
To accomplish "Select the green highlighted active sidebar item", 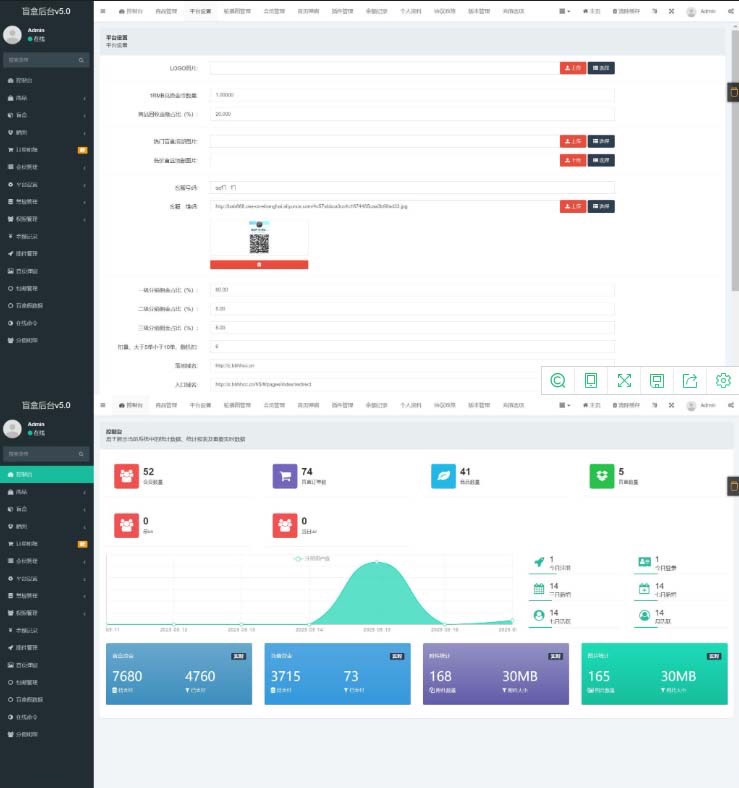I will (47, 474).
